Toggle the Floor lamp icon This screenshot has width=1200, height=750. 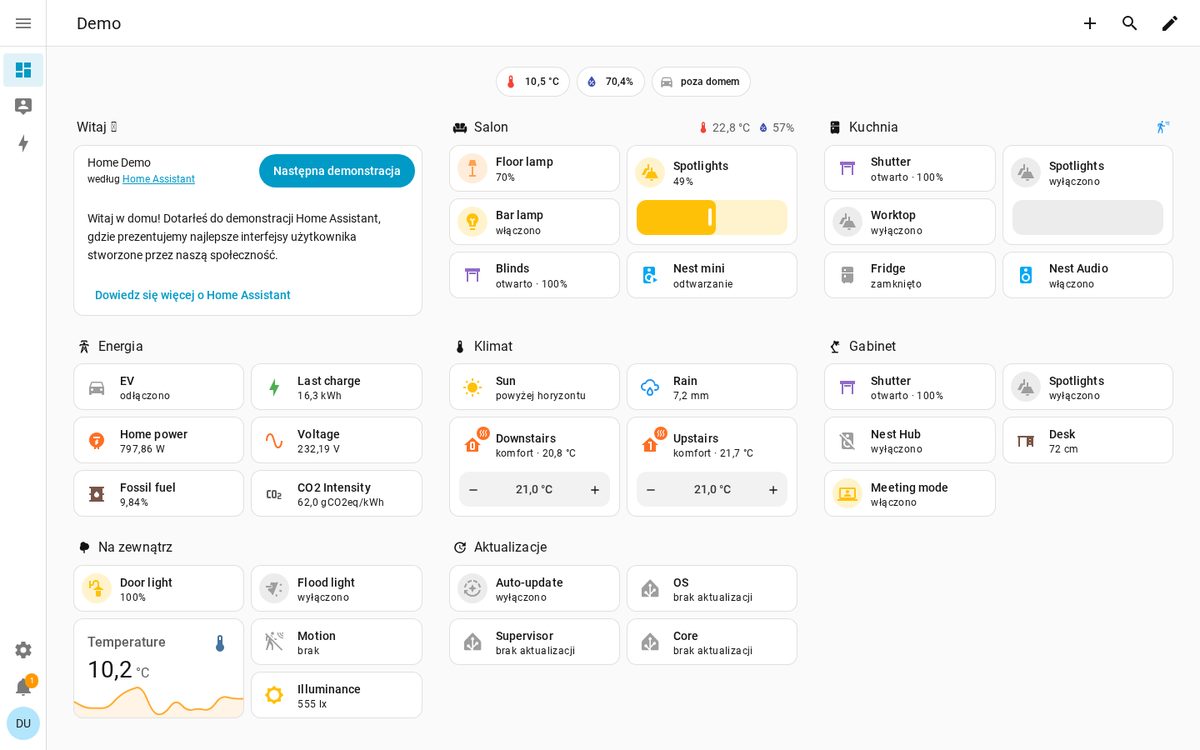(x=473, y=168)
